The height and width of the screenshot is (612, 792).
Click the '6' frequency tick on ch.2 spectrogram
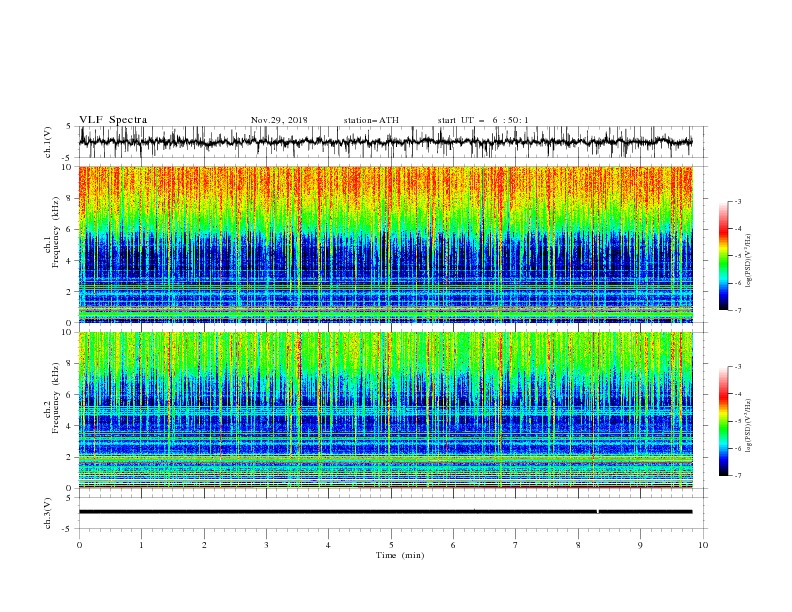[x=69, y=395]
